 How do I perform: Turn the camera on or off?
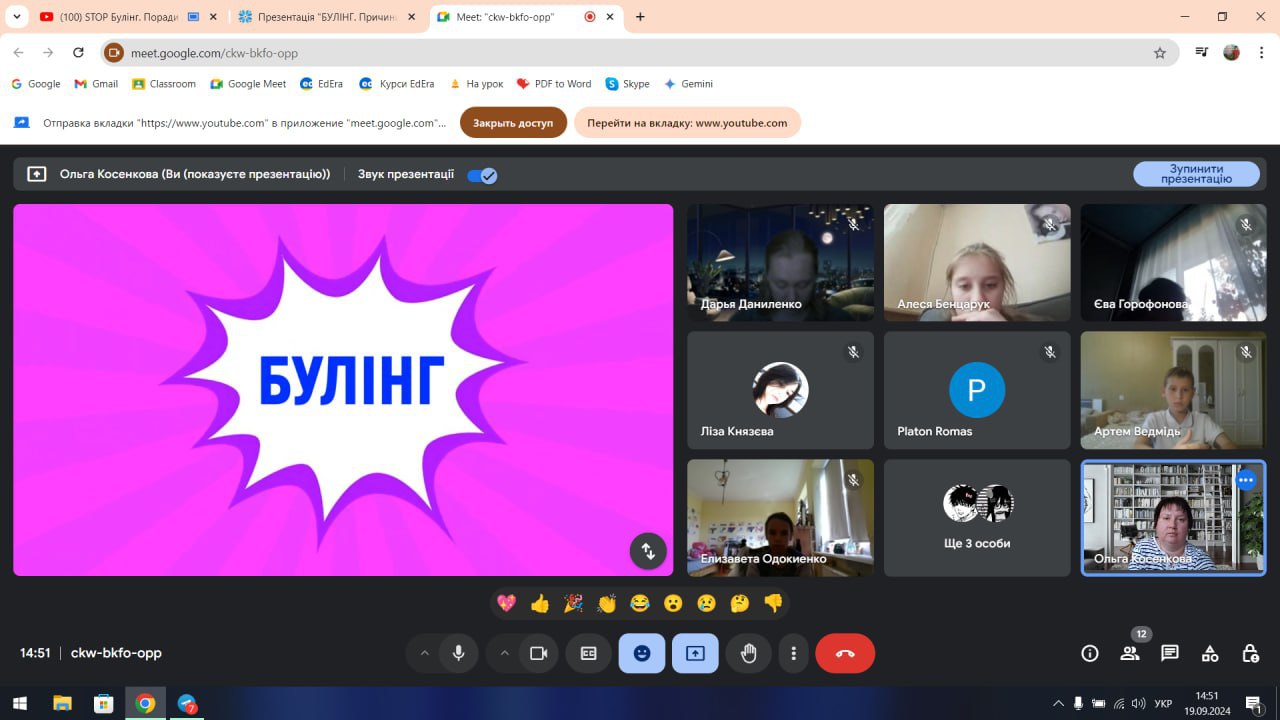538,653
